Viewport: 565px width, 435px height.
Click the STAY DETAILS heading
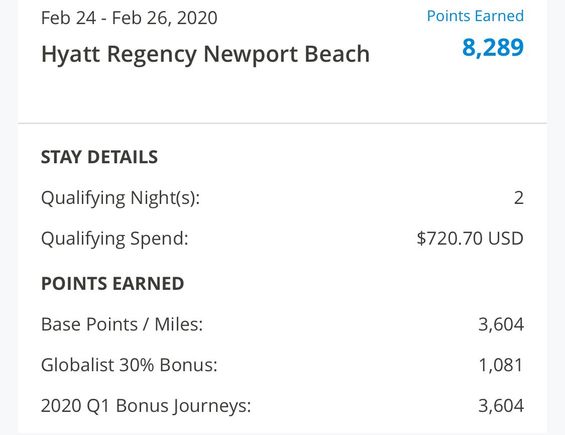tap(99, 157)
